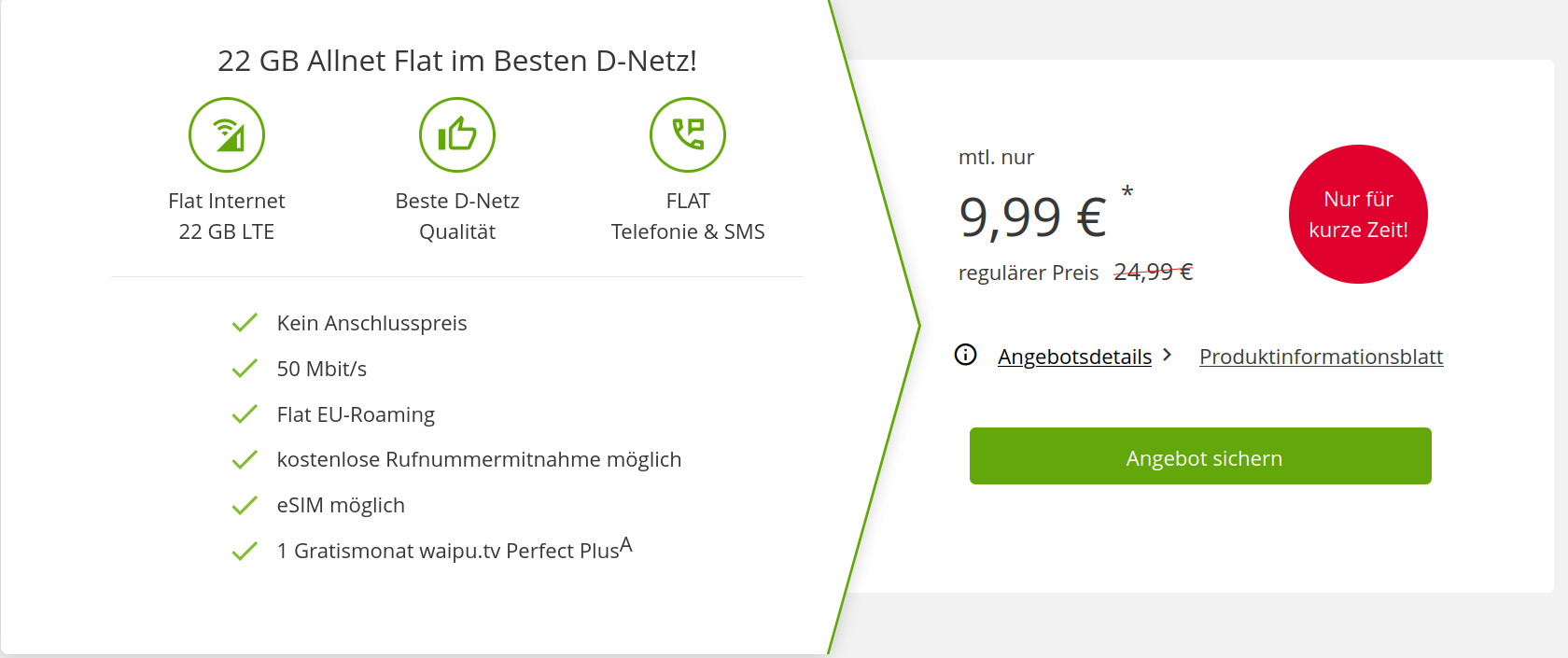Click the checkmark next to 50 Mbit/s
The width and height of the screenshot is (1568, 658).
(x=245, y=369)
